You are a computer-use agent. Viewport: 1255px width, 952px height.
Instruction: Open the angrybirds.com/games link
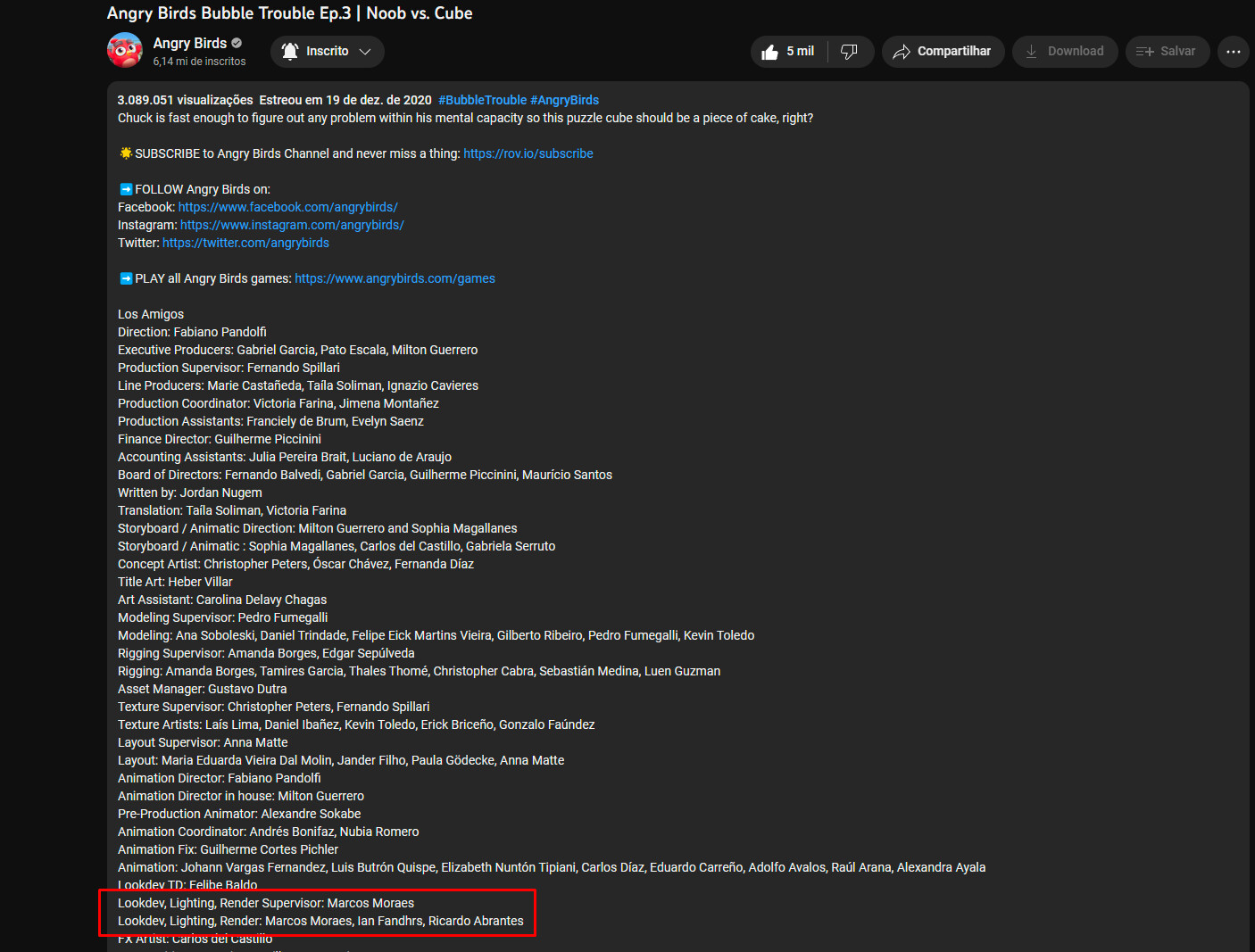pyautogui.click(x=395, y=278)
